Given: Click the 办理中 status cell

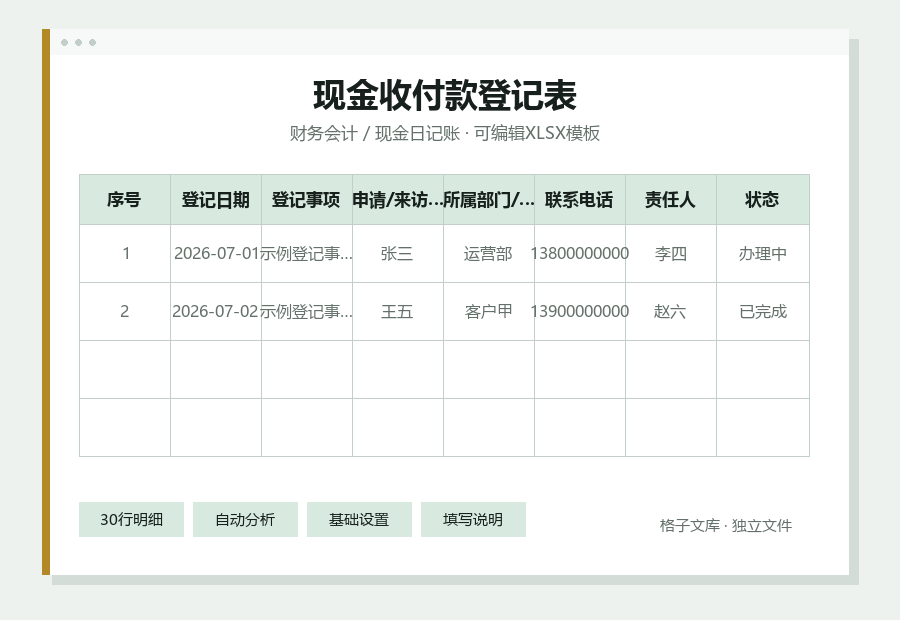Looking at the screenshot, I should click(x=762, y=254).
